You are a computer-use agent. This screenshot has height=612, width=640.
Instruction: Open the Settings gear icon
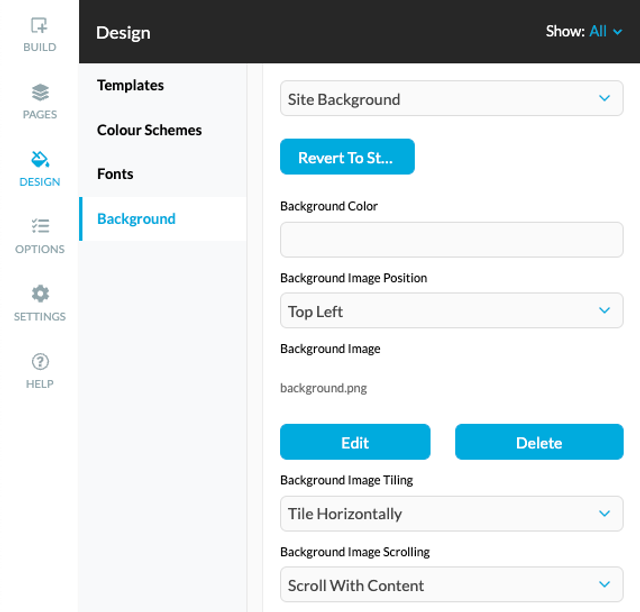coord(40,294)
